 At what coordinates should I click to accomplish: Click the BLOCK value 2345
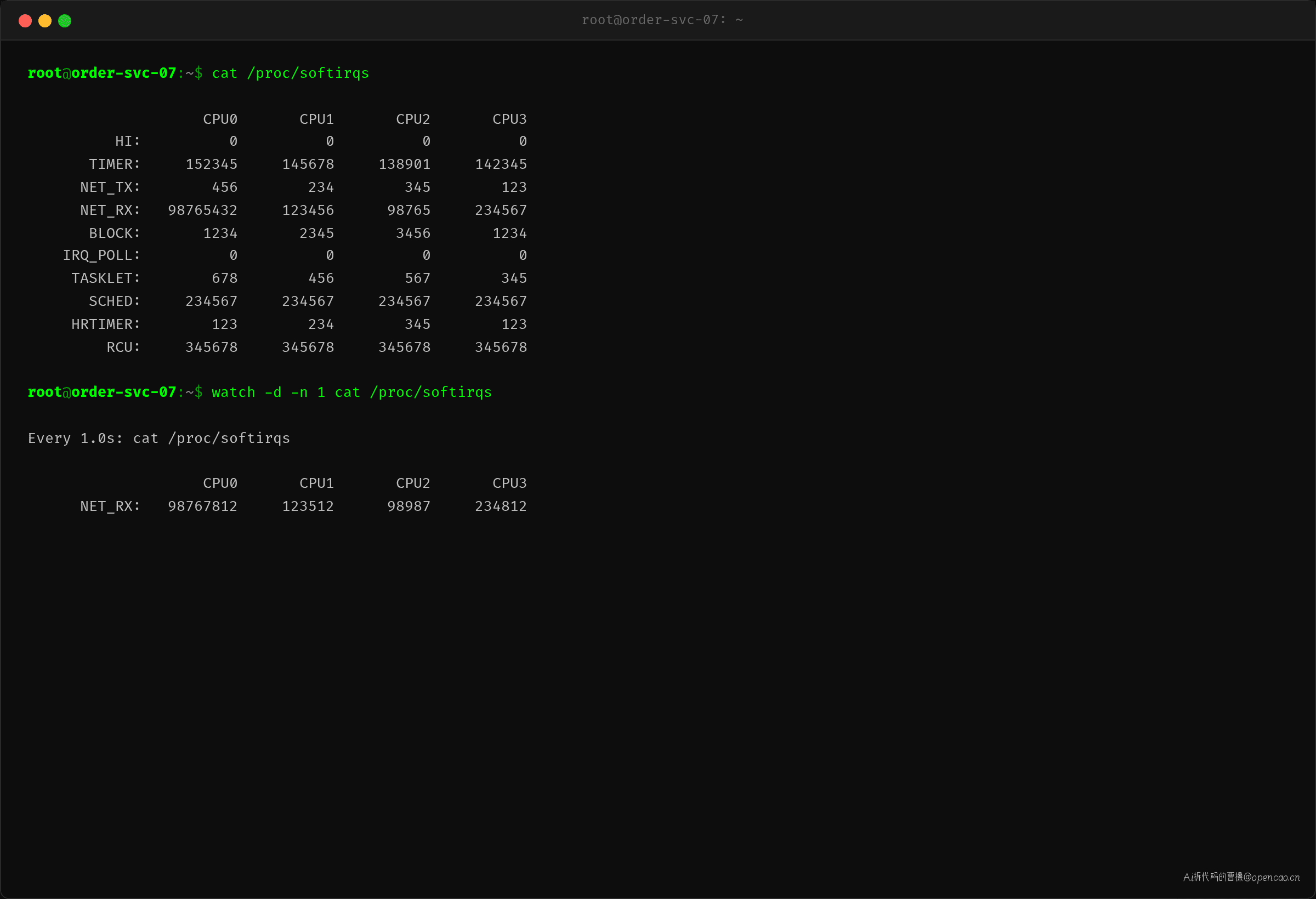(x=316, y=233)
